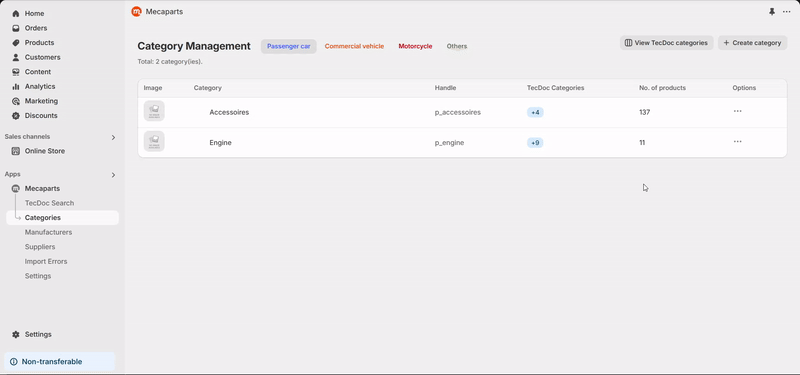Click the Discounts badge icon

click(x=16, y=116)
